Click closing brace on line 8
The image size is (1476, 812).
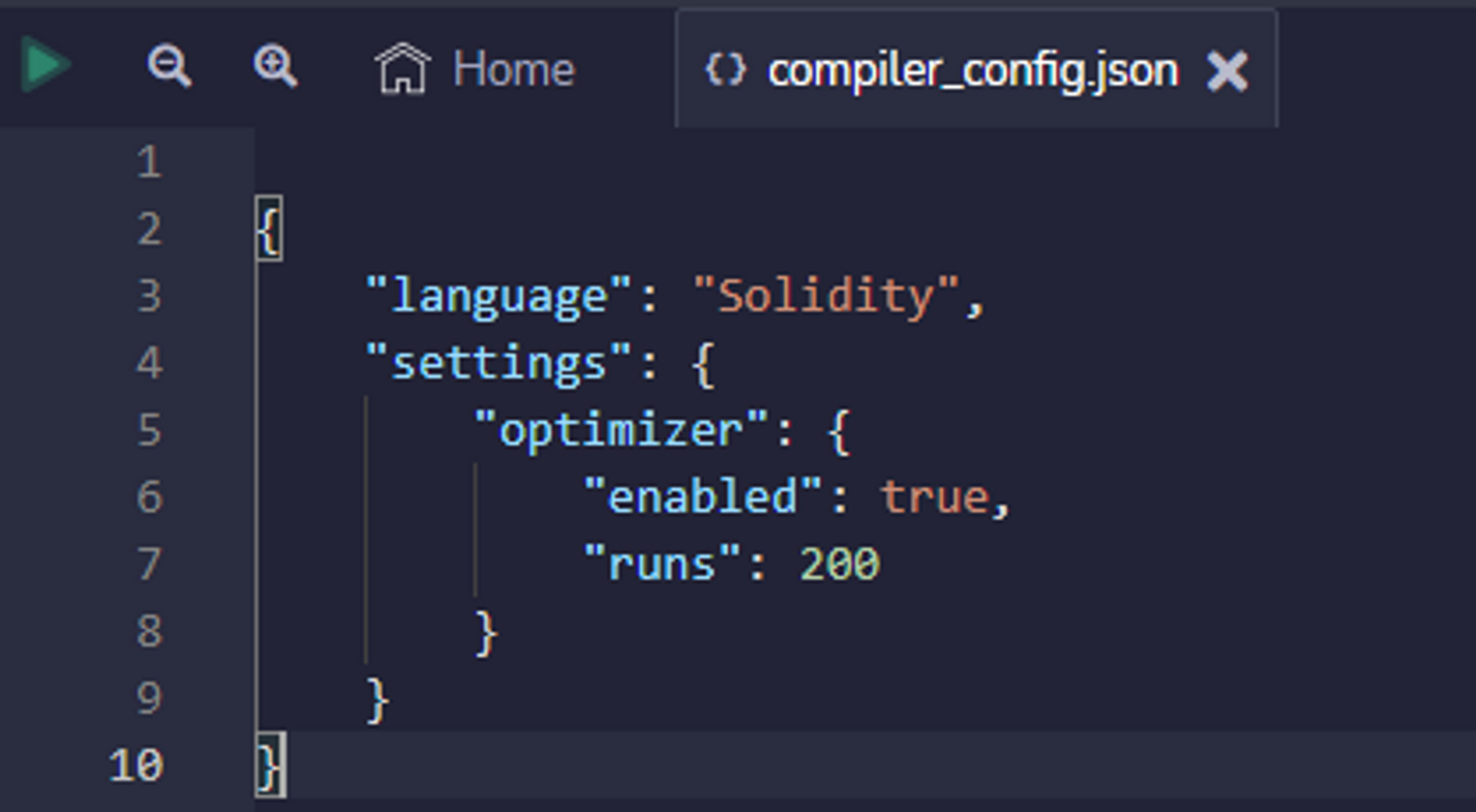point(486,632)
